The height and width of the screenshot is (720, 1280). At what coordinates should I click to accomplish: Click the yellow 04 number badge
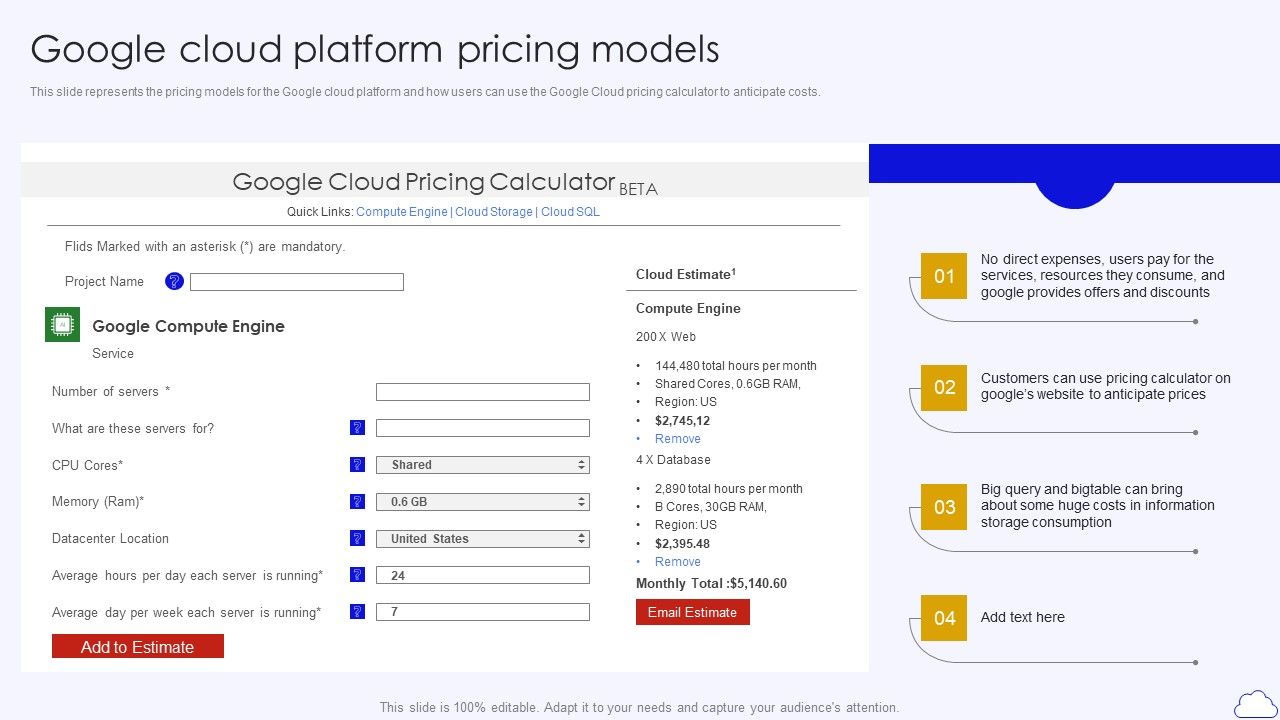944,618
